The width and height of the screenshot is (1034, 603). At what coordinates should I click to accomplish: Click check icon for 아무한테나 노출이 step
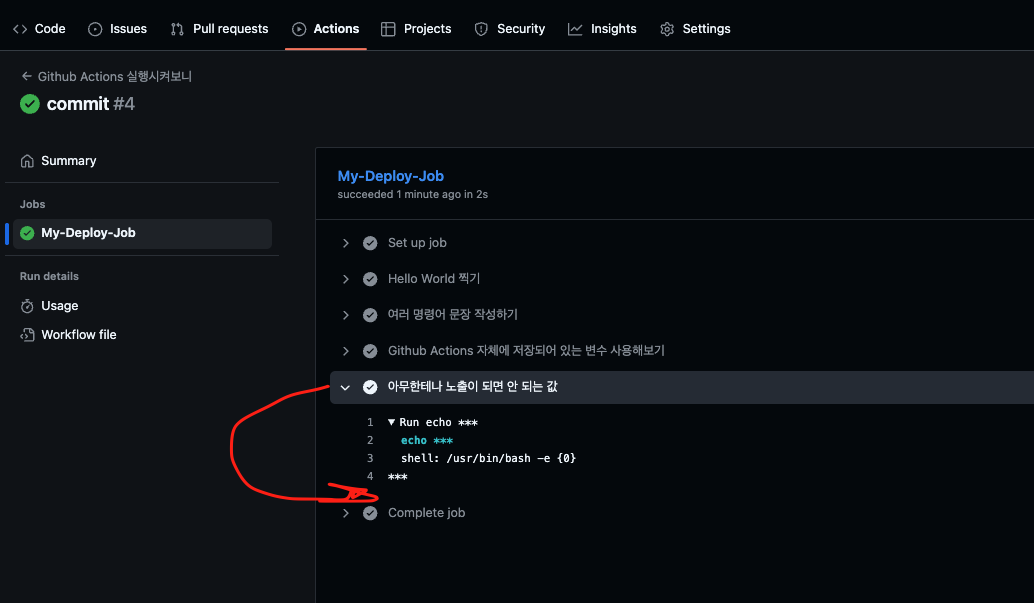(370, 387)
